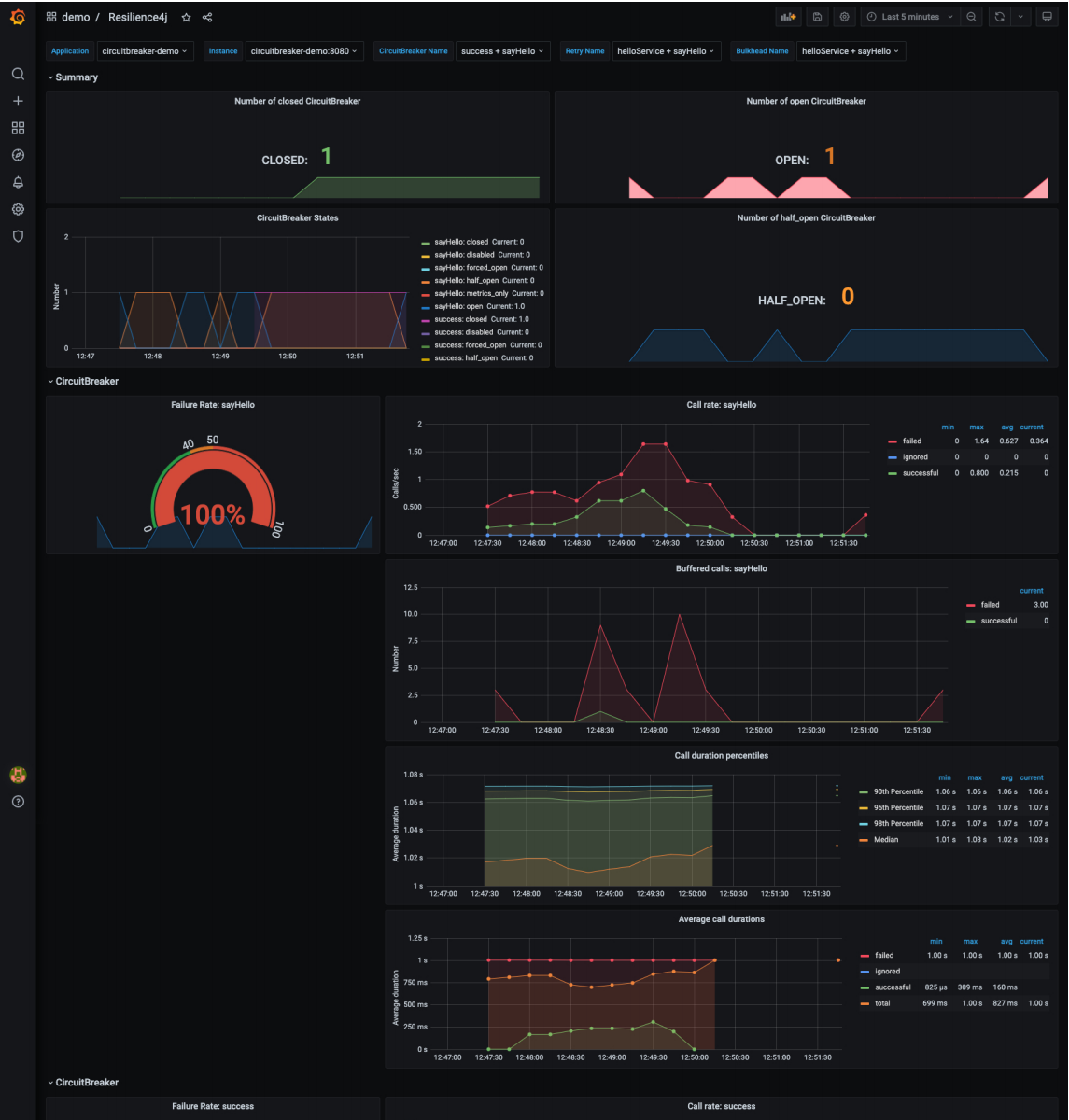Click the Grafana logo home icon
Image resolution: width=1069 pixels, height=1120 pixels.
tap(18, 17)
